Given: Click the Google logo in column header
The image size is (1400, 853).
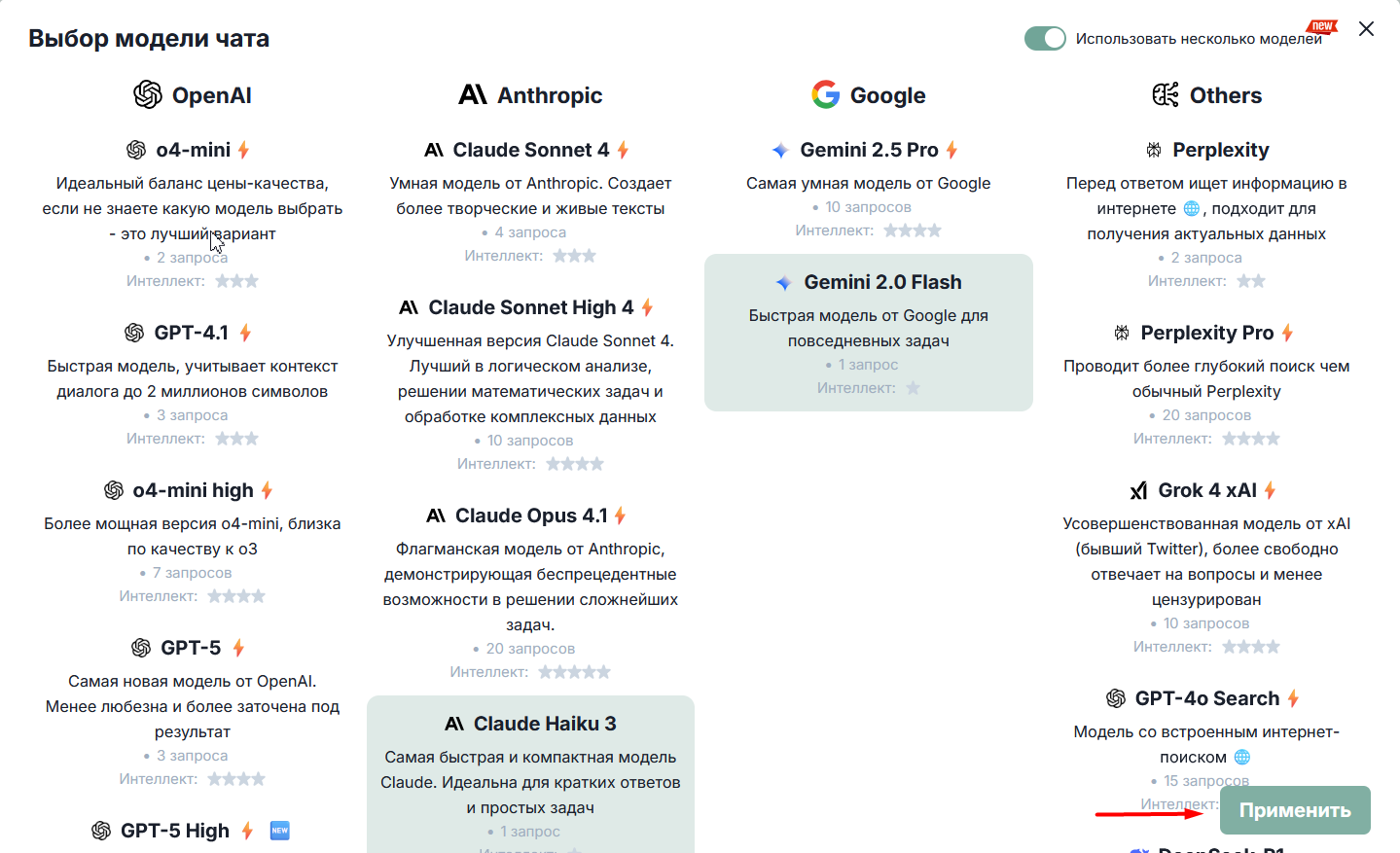Looking at the screenshot, I should (x=826, y=94).
